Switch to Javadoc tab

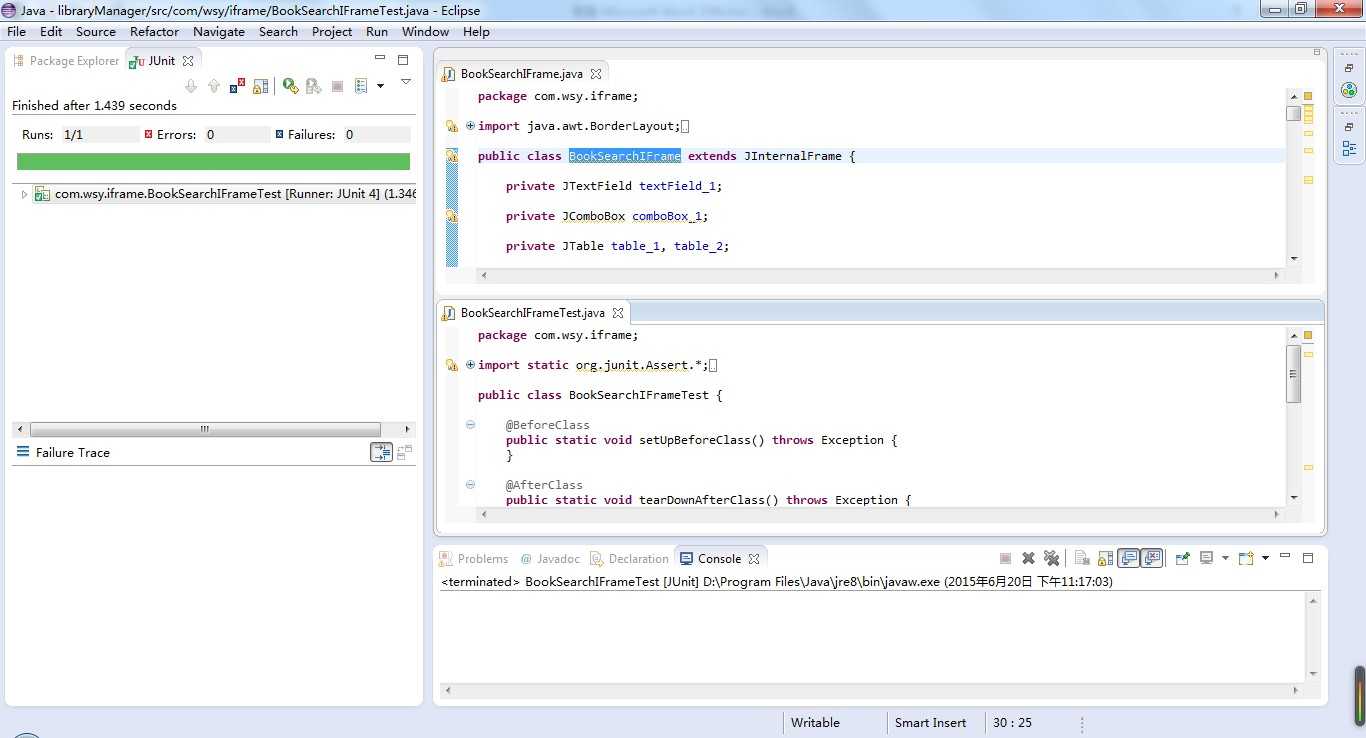click(550, 559)
